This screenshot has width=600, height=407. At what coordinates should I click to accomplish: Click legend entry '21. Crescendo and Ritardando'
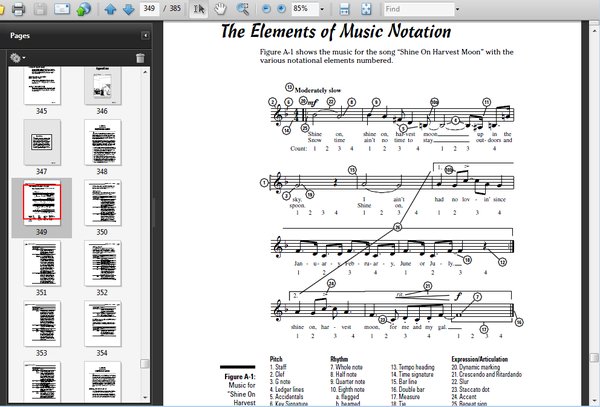pos(486,374)
